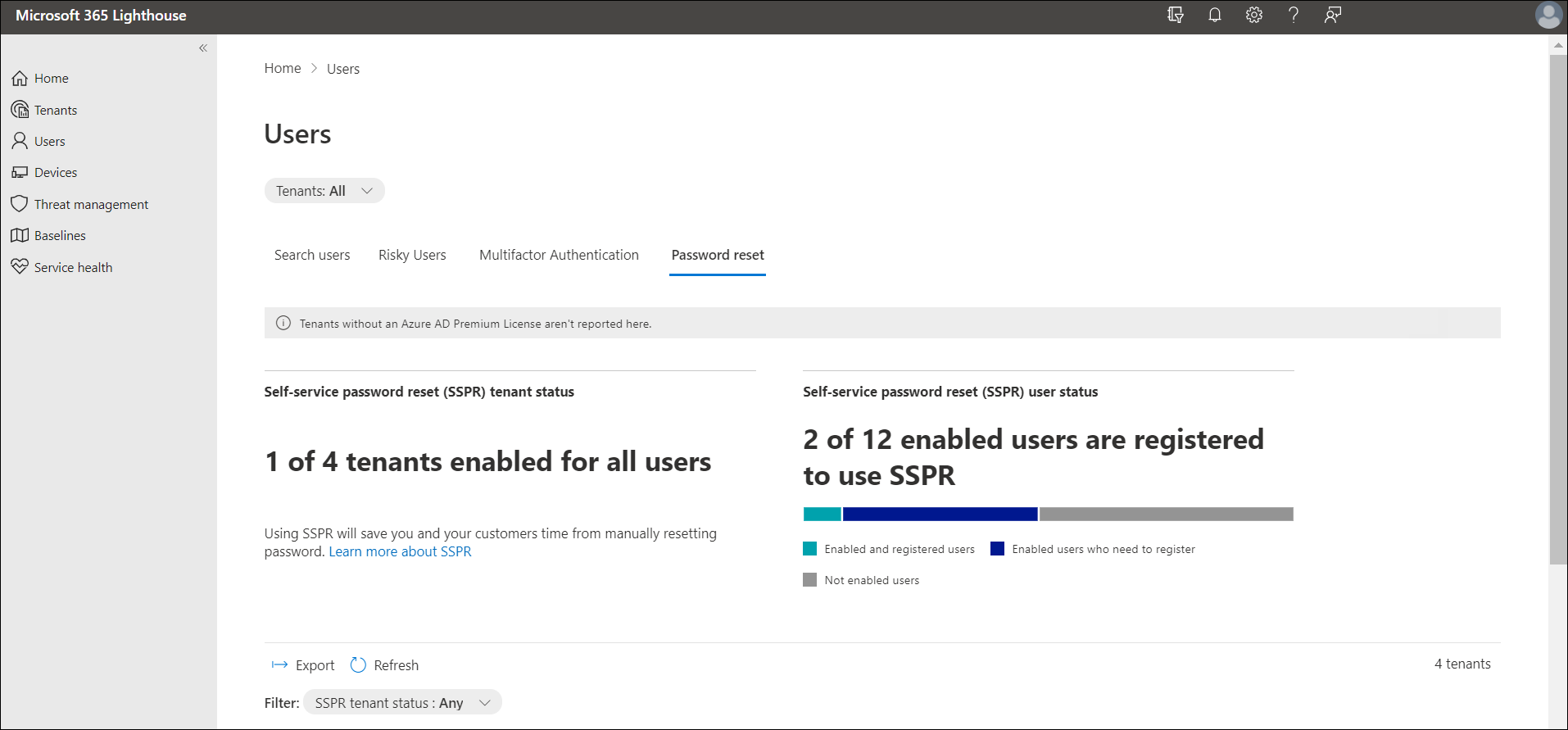
Task: Open the Multifactor Authentication tab
Action: click(x=559, y=256)
